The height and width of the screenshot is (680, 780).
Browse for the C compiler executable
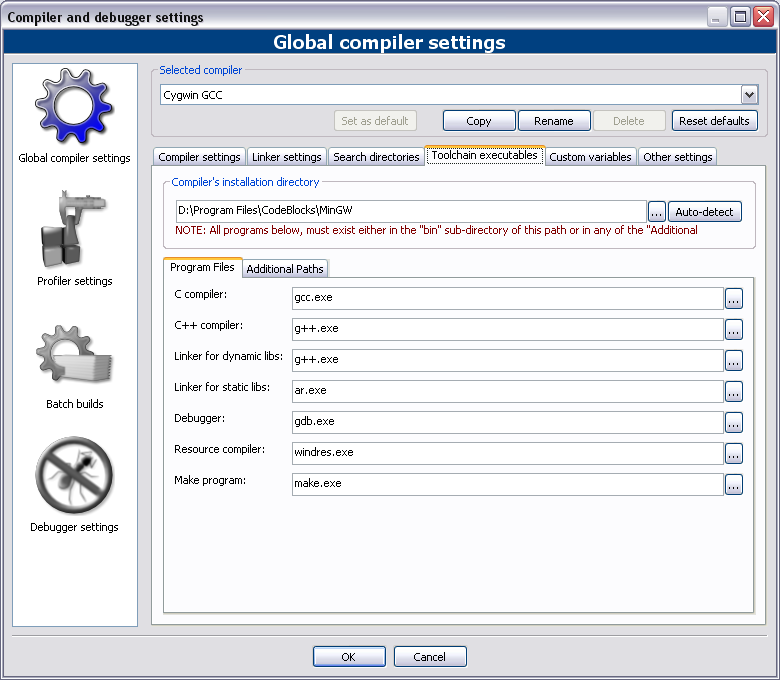click(x=733, y=298)
